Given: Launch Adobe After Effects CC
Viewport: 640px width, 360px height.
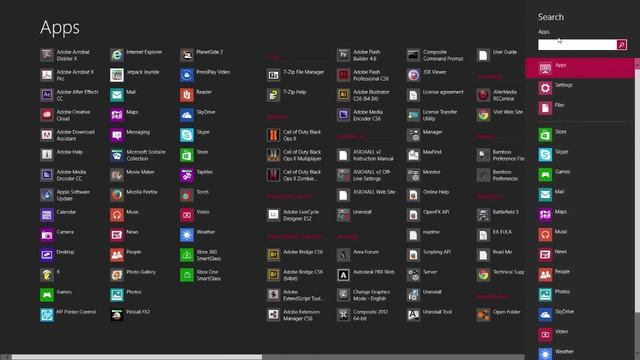Looking at the screenshot, I should (x=69, y=95).
